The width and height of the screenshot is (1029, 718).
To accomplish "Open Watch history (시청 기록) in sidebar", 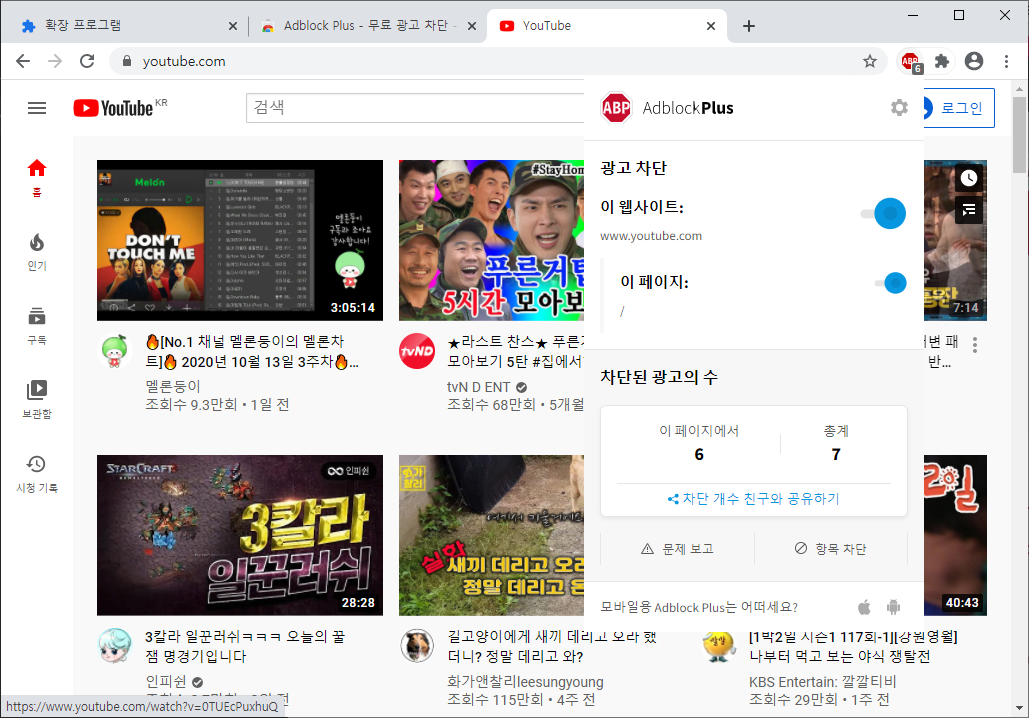I will (37, 474).
